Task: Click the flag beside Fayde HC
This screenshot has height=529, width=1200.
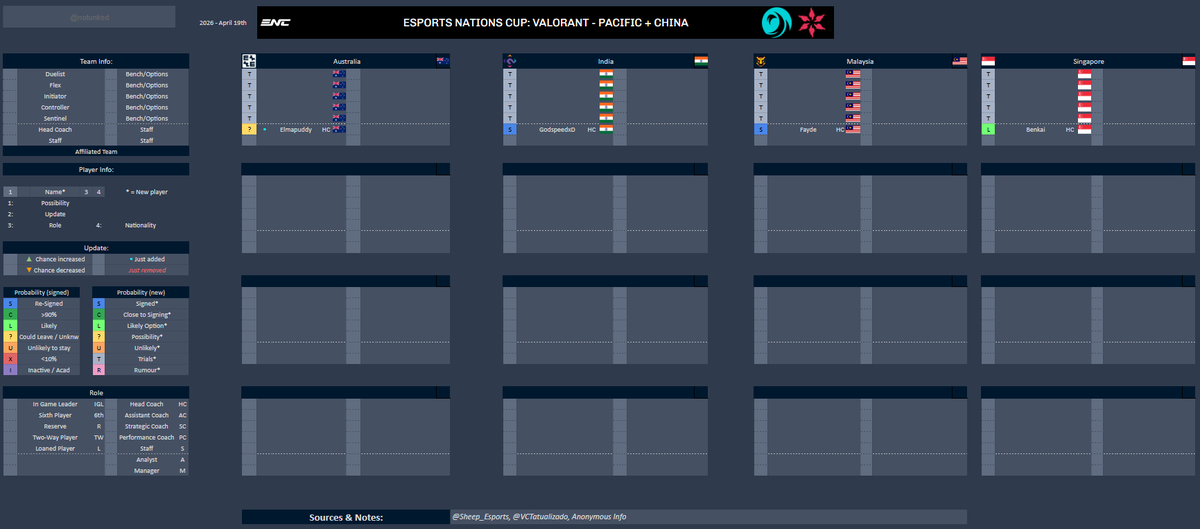Action: 853,129
